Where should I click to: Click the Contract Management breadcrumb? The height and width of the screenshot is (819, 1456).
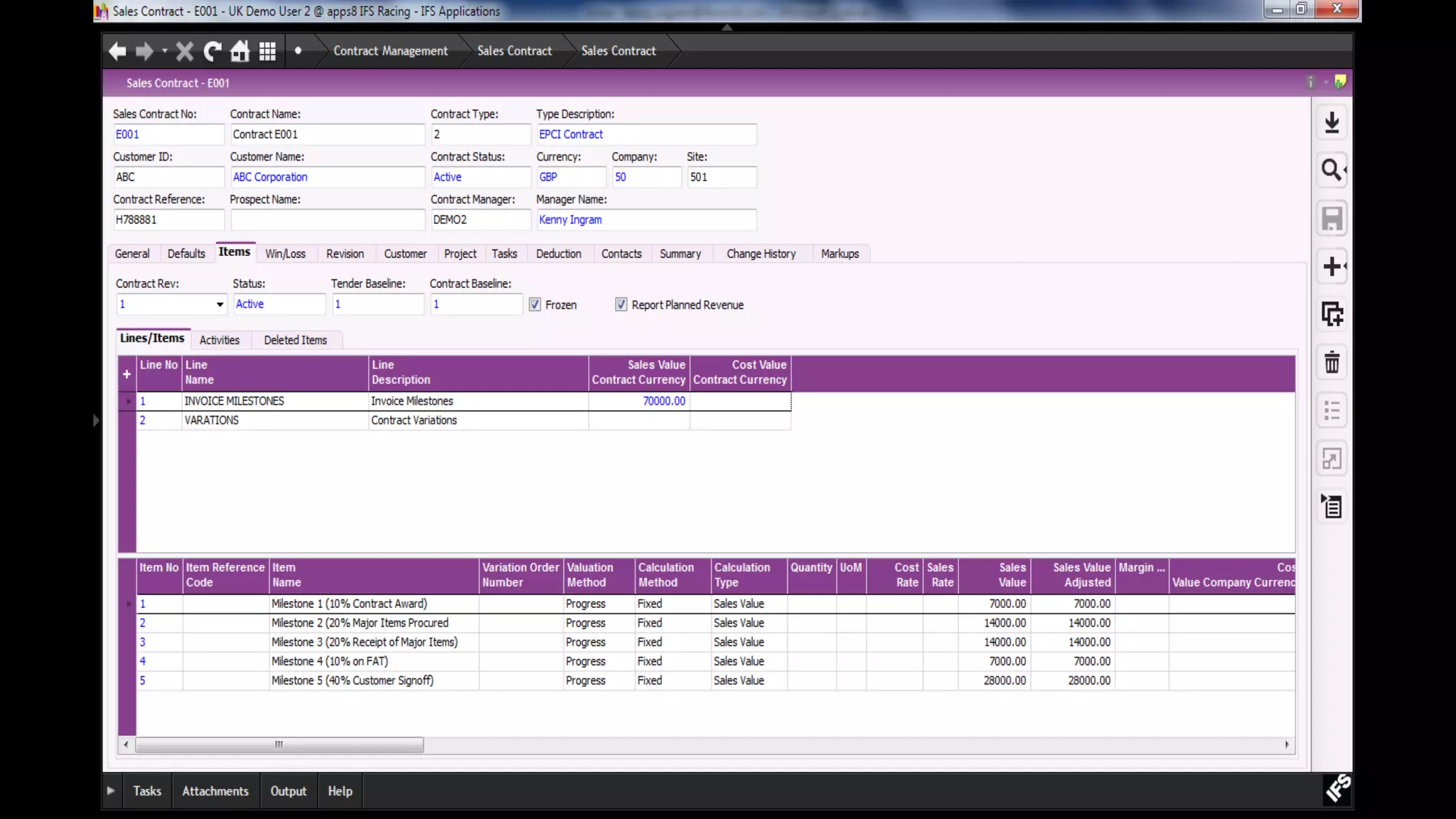(390, 51)
